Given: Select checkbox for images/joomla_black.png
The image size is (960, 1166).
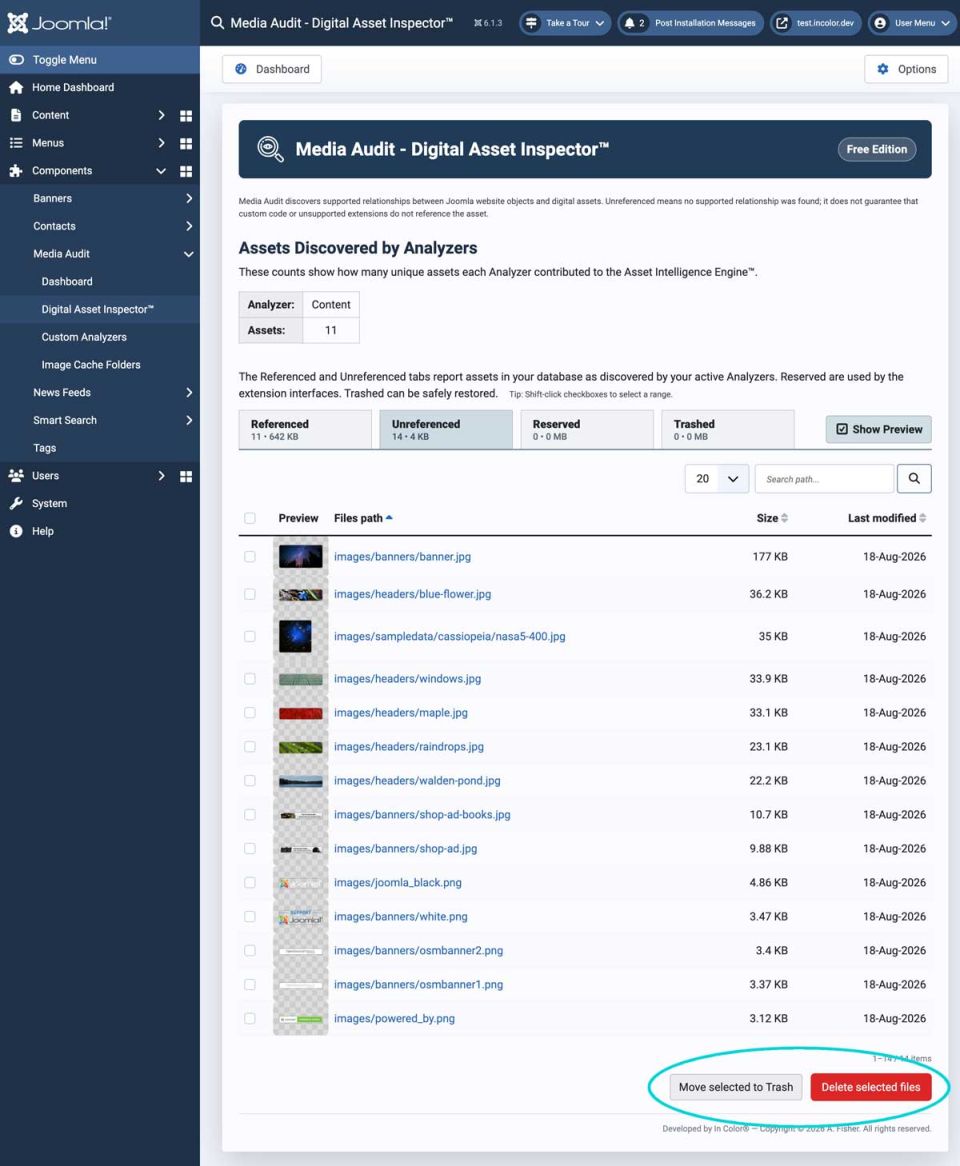Looking at the screenshot, I should 250,883.
